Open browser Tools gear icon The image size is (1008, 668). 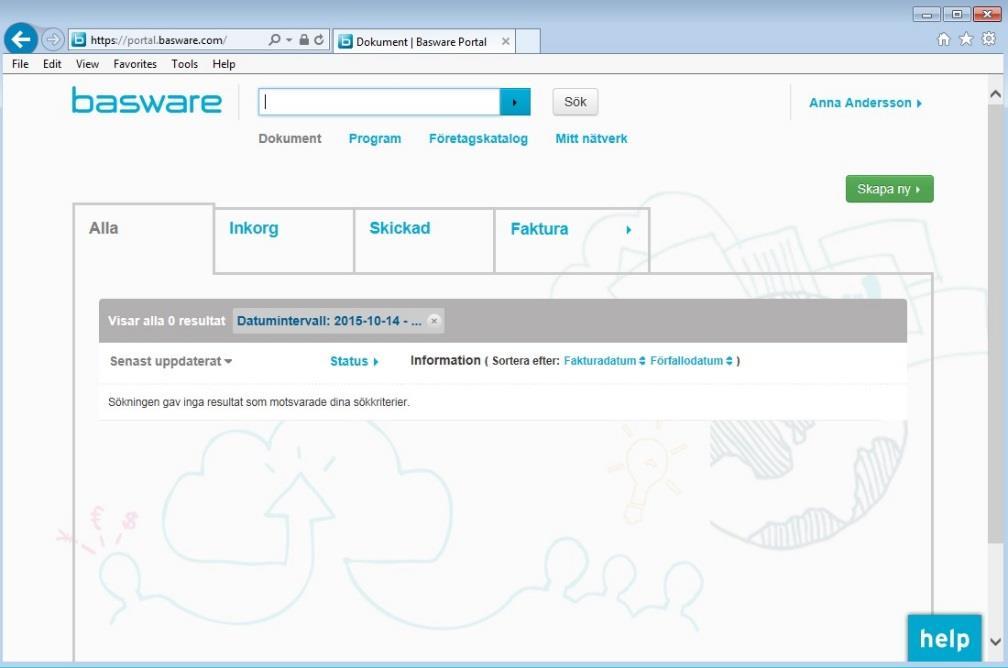point(989,39)
